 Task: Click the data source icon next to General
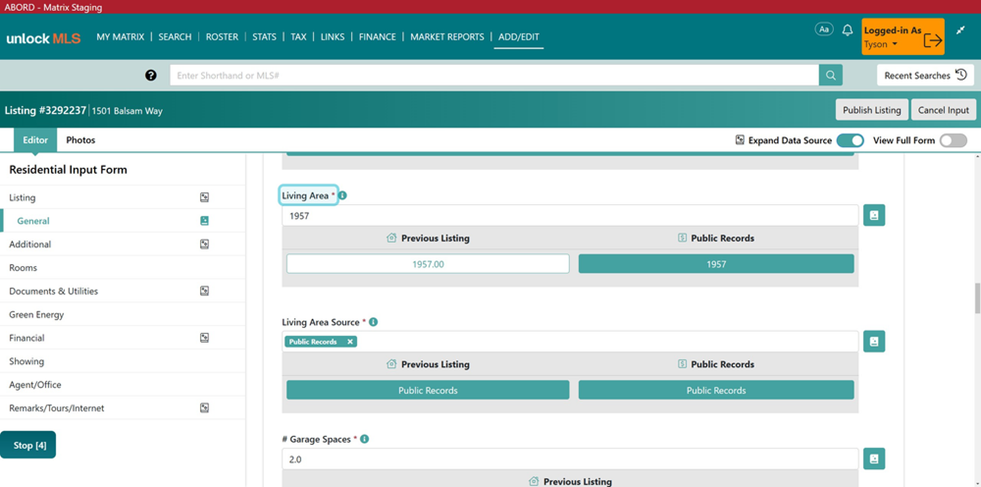[x=204, y=220]
